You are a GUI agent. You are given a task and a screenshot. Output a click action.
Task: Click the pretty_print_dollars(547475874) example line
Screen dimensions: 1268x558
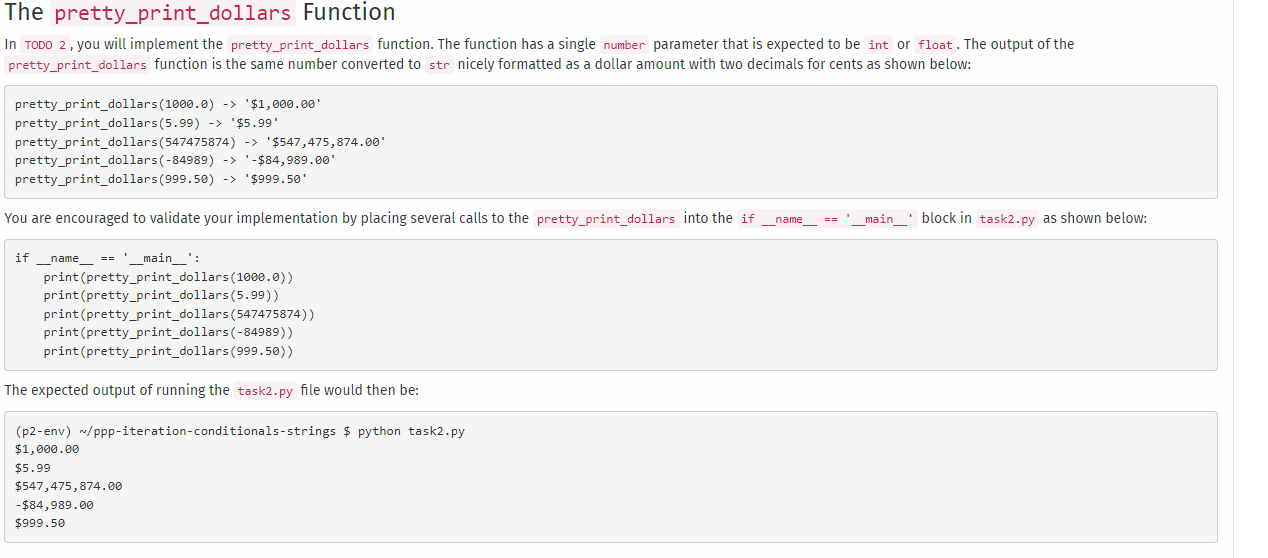pos(200,142)
